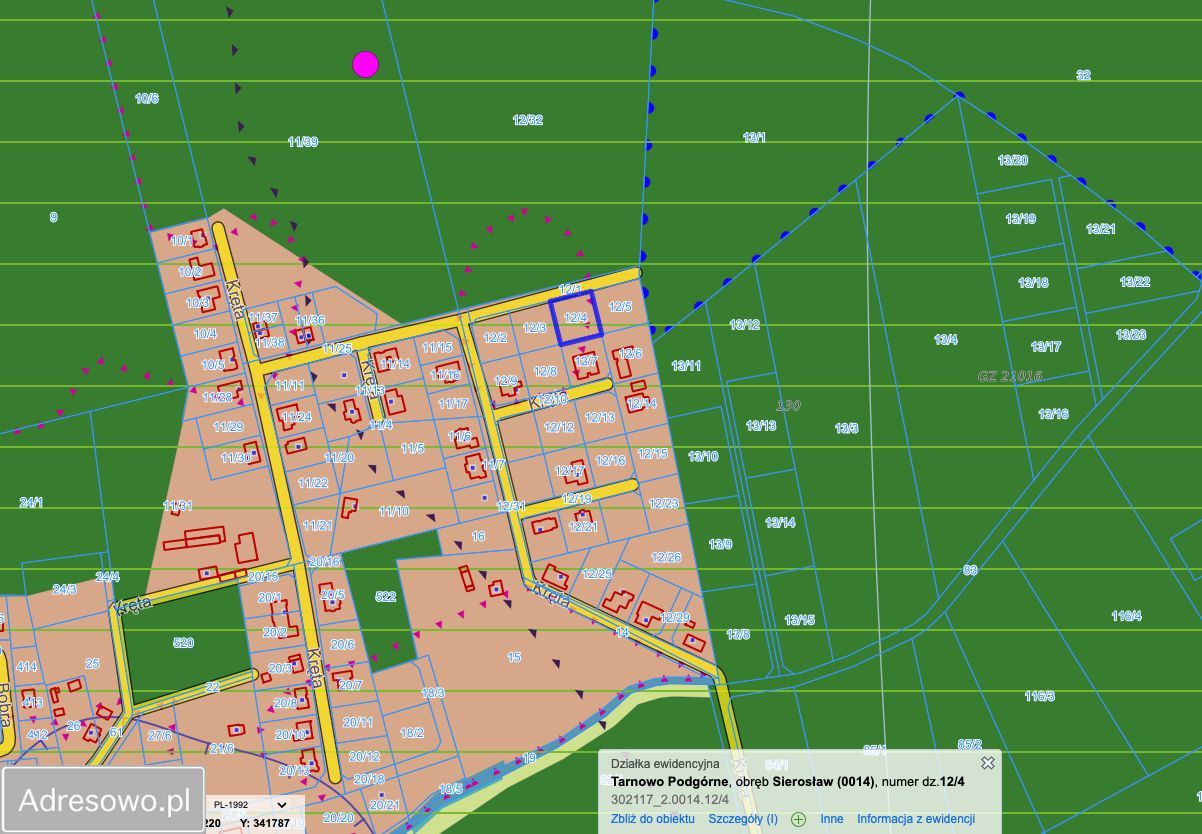Click parcel label 13/3

pos(846,428)
